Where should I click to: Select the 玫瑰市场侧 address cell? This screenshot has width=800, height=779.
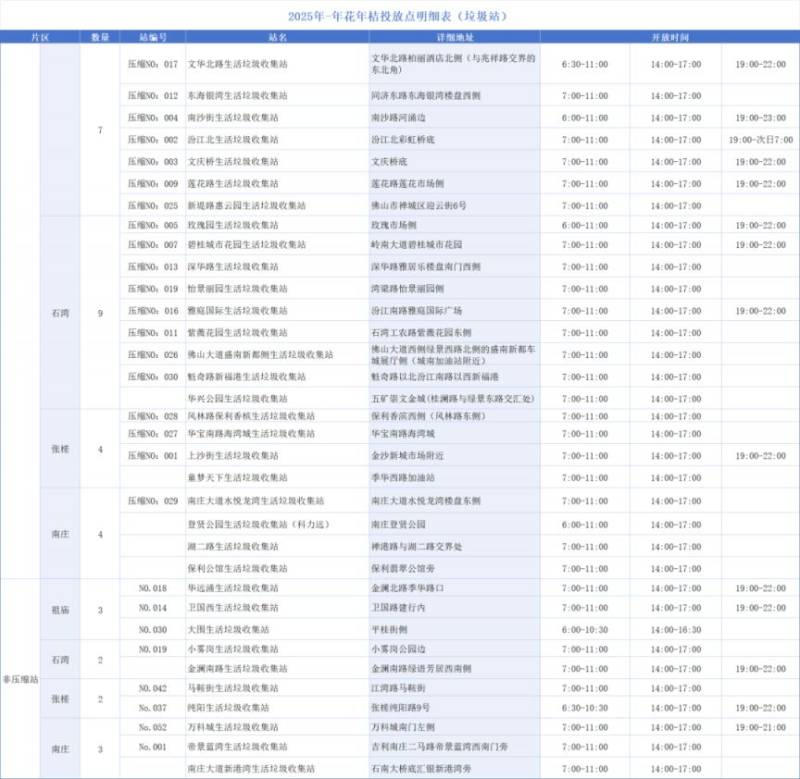click(x=394, y=225)
